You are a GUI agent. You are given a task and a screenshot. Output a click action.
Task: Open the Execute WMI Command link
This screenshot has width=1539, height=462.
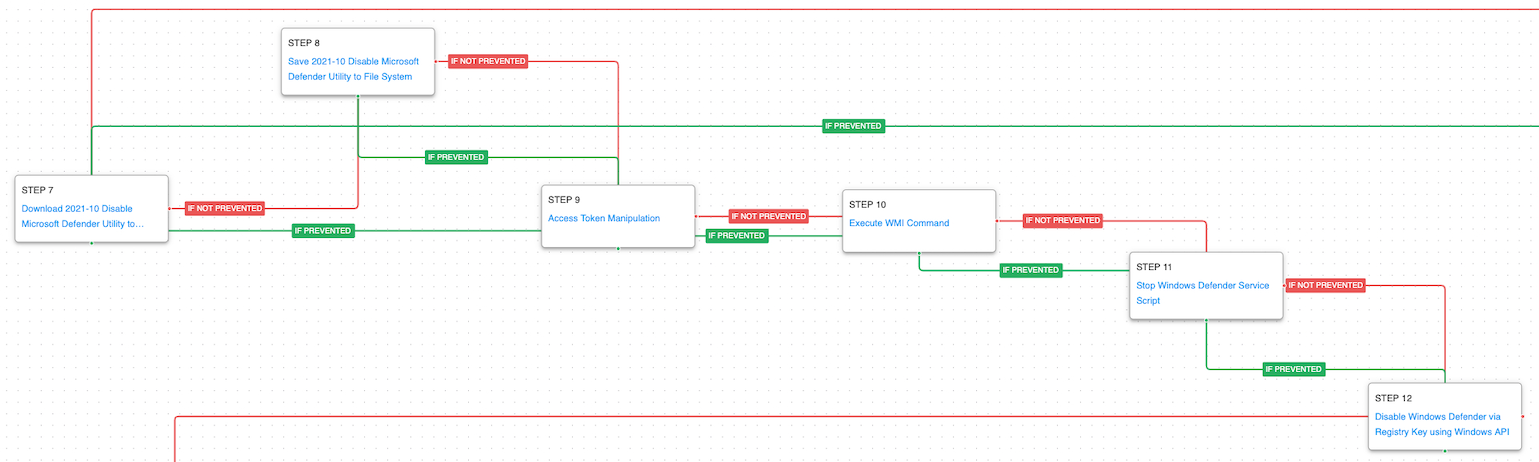898,223
